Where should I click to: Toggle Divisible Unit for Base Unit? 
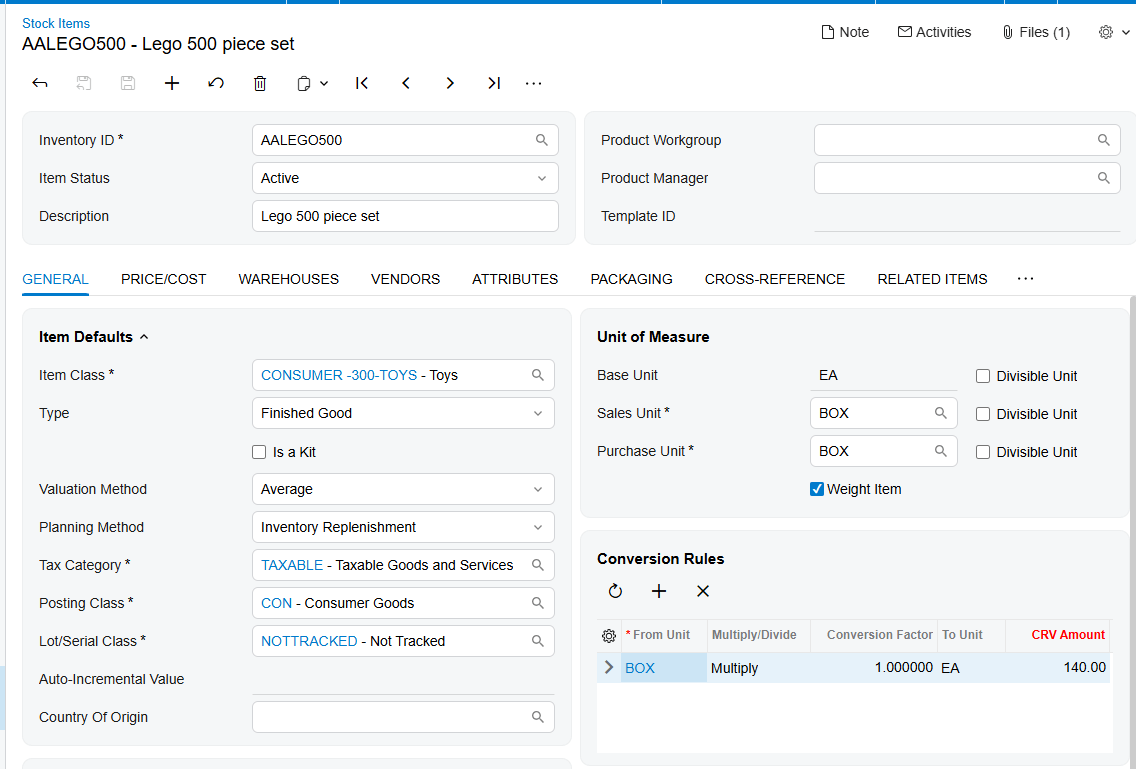coord(983,376)
